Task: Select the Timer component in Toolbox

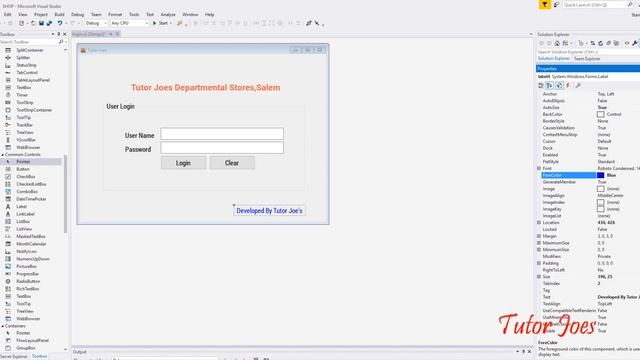Action: coord(22,95)
